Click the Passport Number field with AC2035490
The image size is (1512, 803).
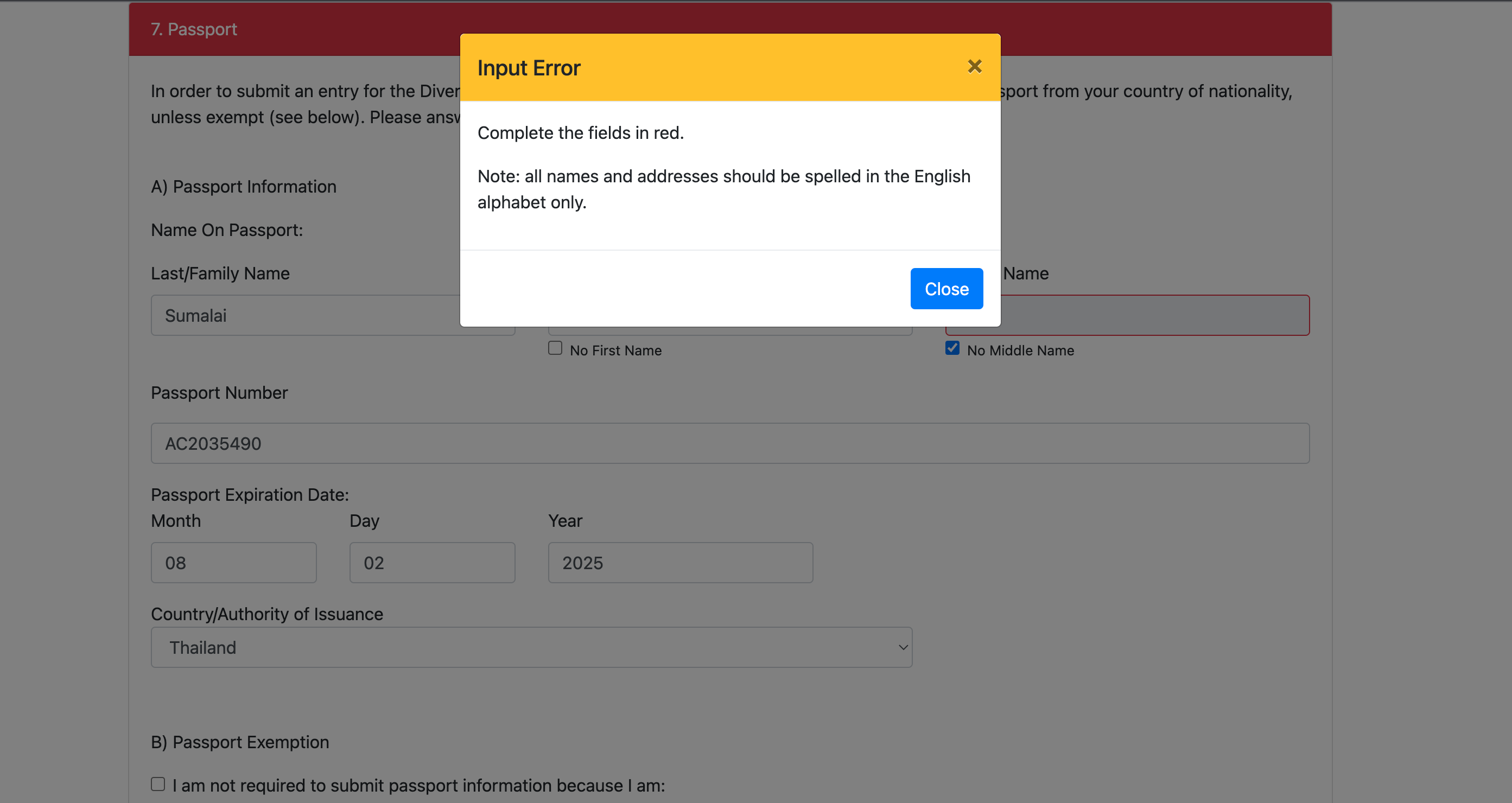[x=729, y=443]
